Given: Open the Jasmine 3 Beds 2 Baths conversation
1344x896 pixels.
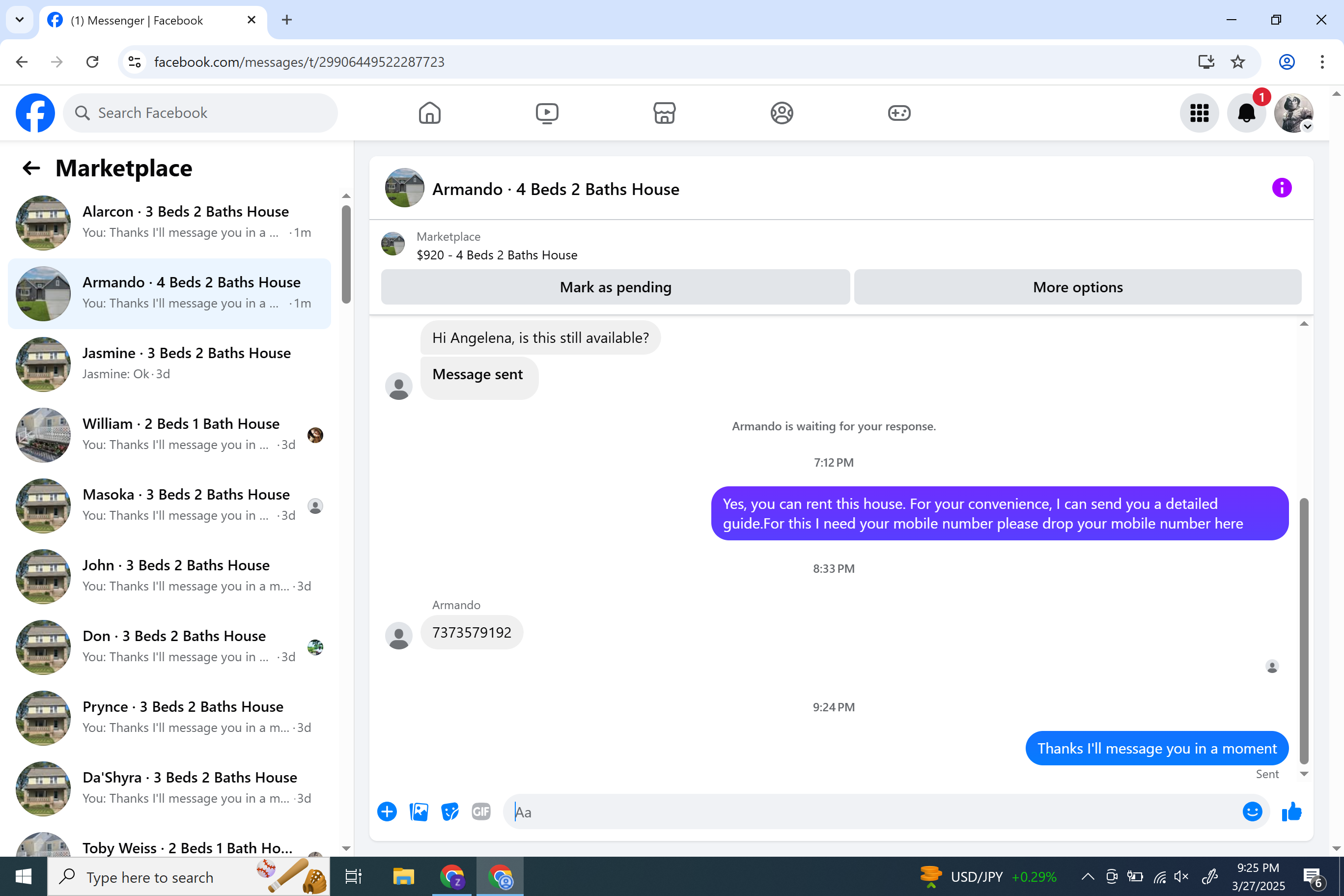Looking at the screenshot, I should click(169, 364).
